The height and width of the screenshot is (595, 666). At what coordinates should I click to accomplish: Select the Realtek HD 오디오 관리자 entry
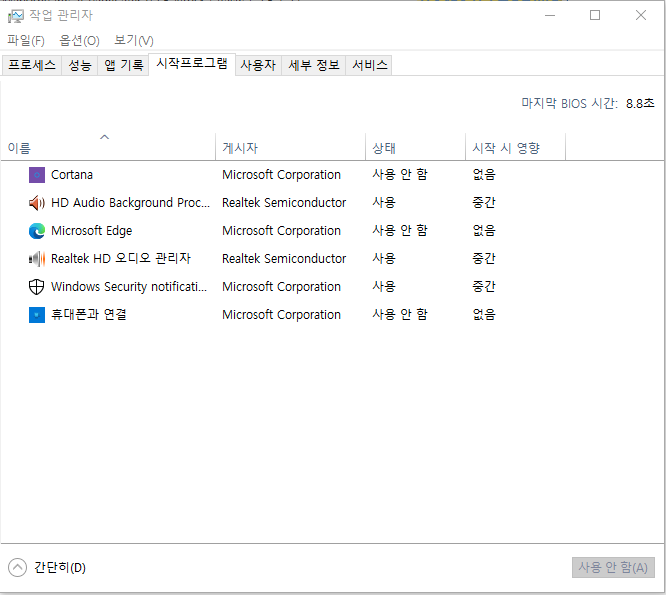[121, 259]
